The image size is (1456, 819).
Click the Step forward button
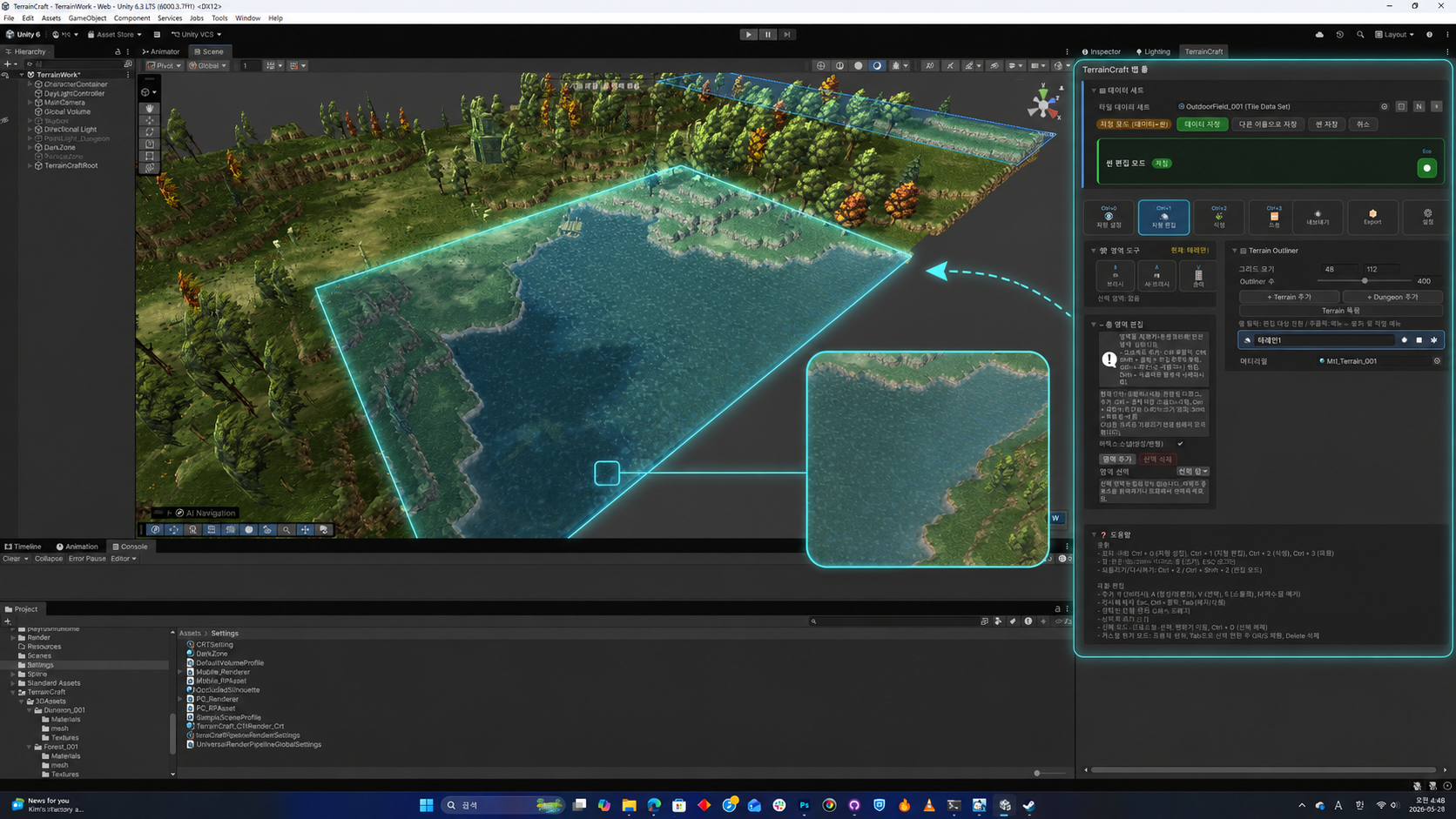click(786, 35)
